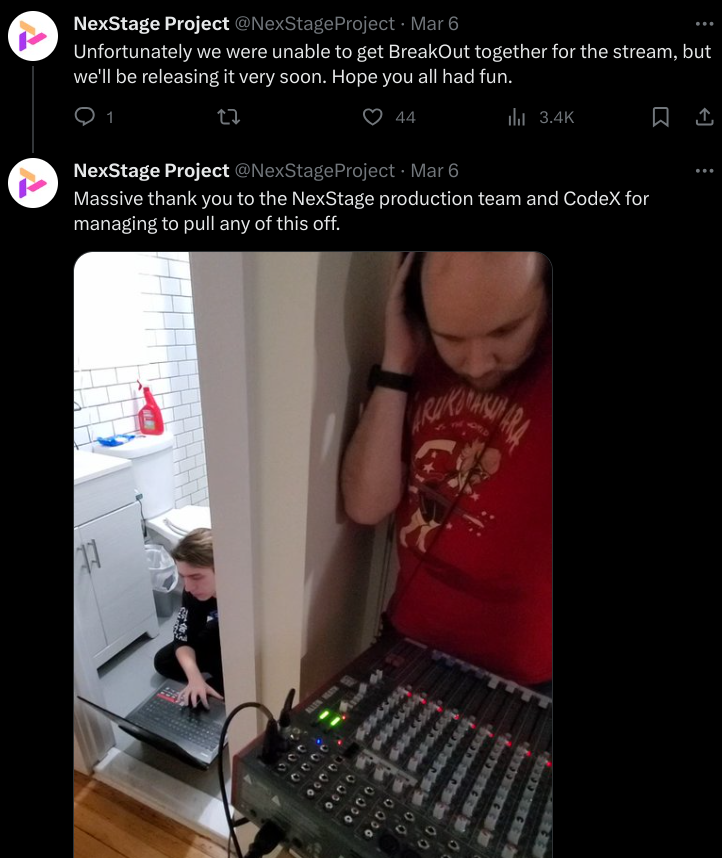The width and height of the screenshot is (722, 858).
Task: Open NexStage Project name on second tweet
Action: point(151,170)
